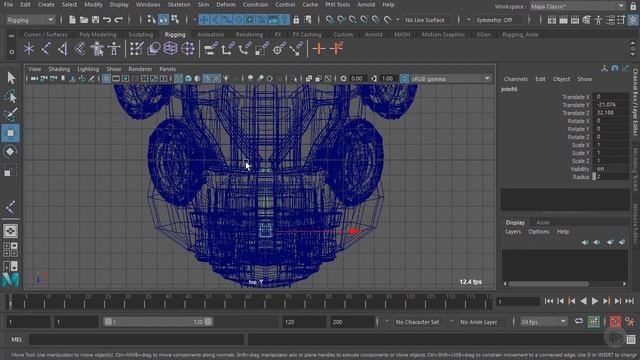
Task: Go to the start of playback range
Action: point(549,301)
